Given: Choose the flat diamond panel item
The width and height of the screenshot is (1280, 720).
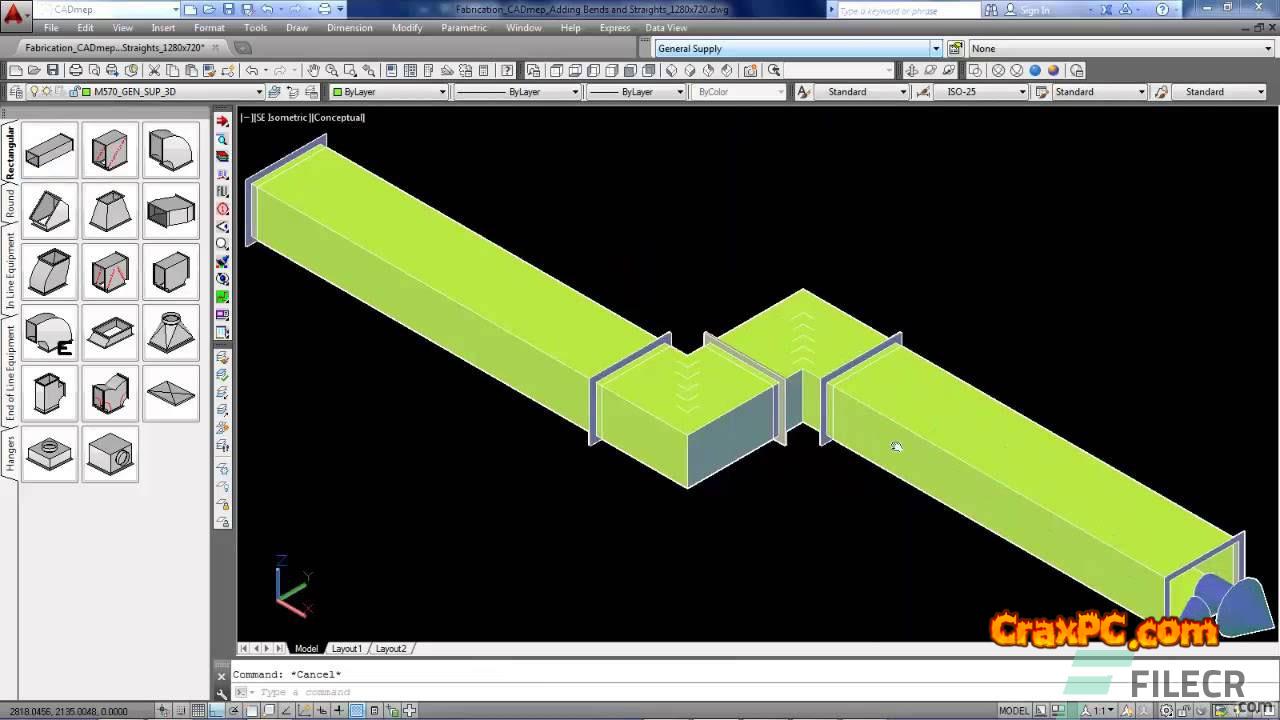Looking at the screenshot, I should tap(171, 394).
